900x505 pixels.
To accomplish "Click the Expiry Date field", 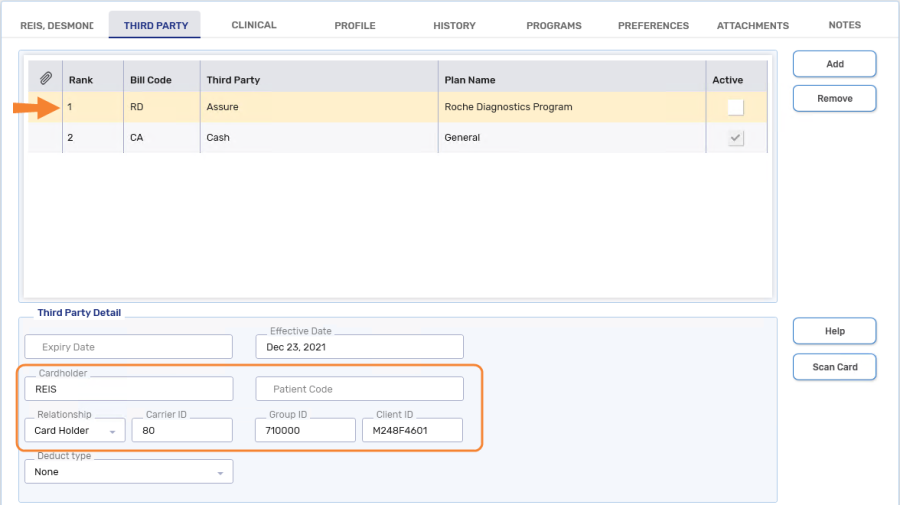I will click(x=128, y=347).
